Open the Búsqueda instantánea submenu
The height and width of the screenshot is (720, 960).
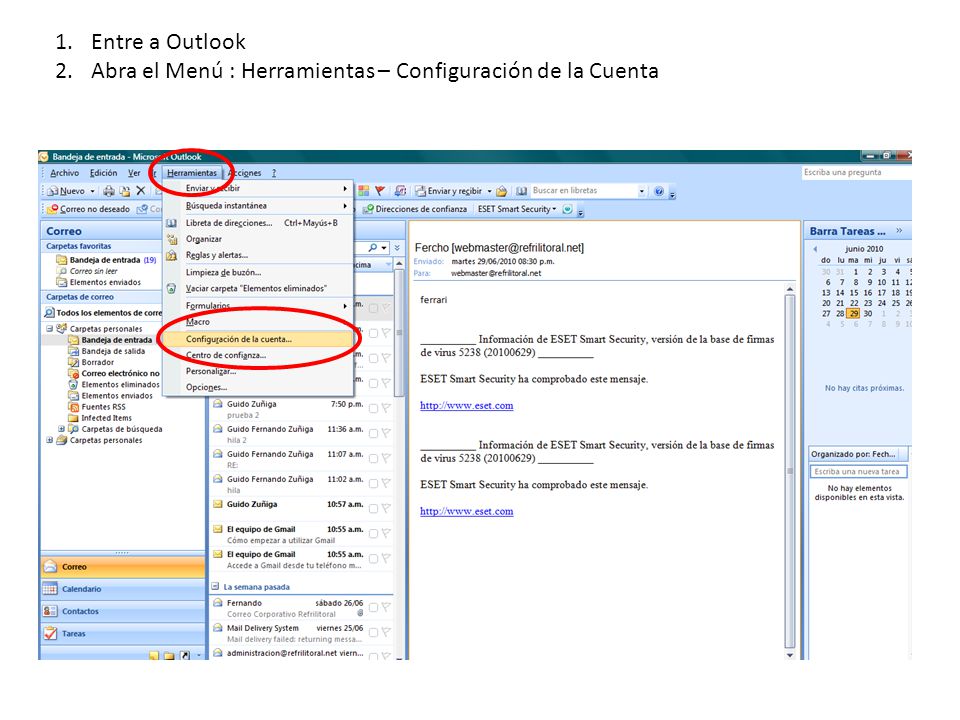[x=258, y=206]
